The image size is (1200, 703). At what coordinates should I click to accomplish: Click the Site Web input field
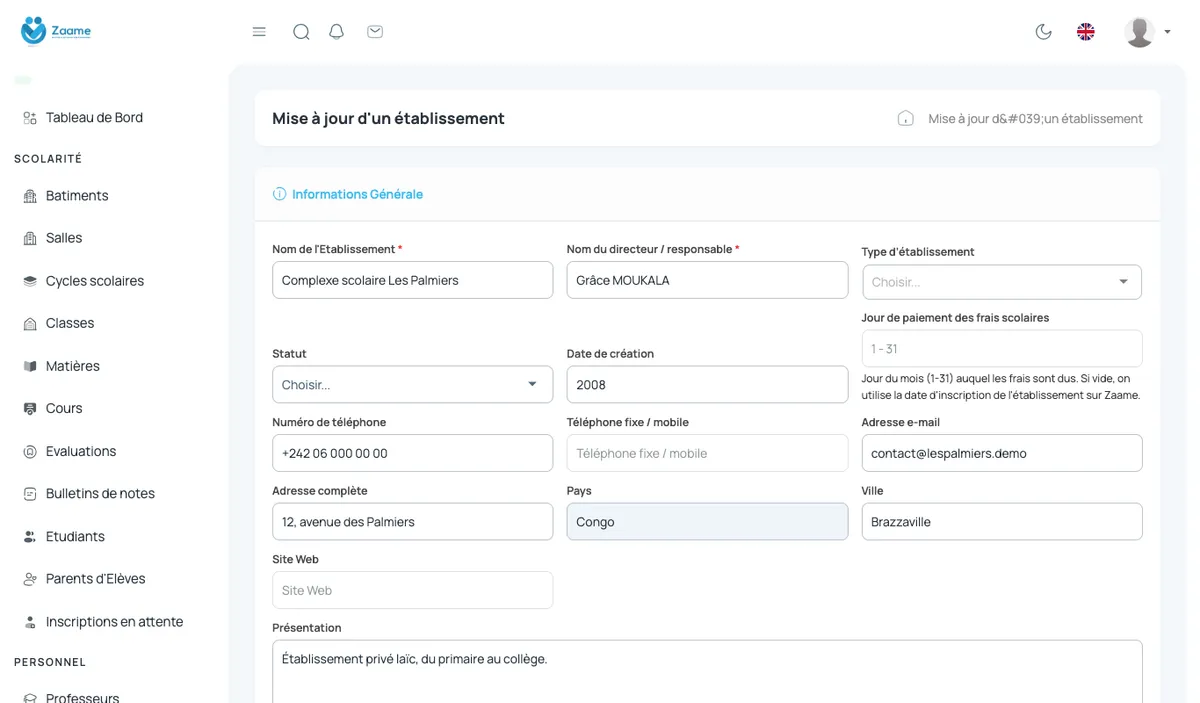tap(412, 590)
